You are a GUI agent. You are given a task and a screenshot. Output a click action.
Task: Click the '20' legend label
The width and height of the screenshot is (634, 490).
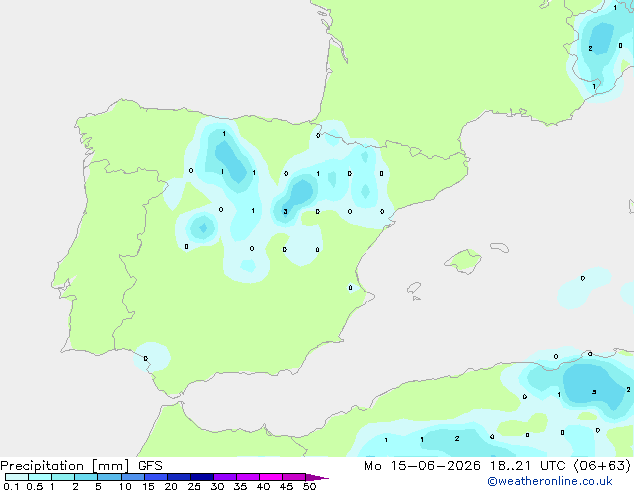(x=171, y=486)
